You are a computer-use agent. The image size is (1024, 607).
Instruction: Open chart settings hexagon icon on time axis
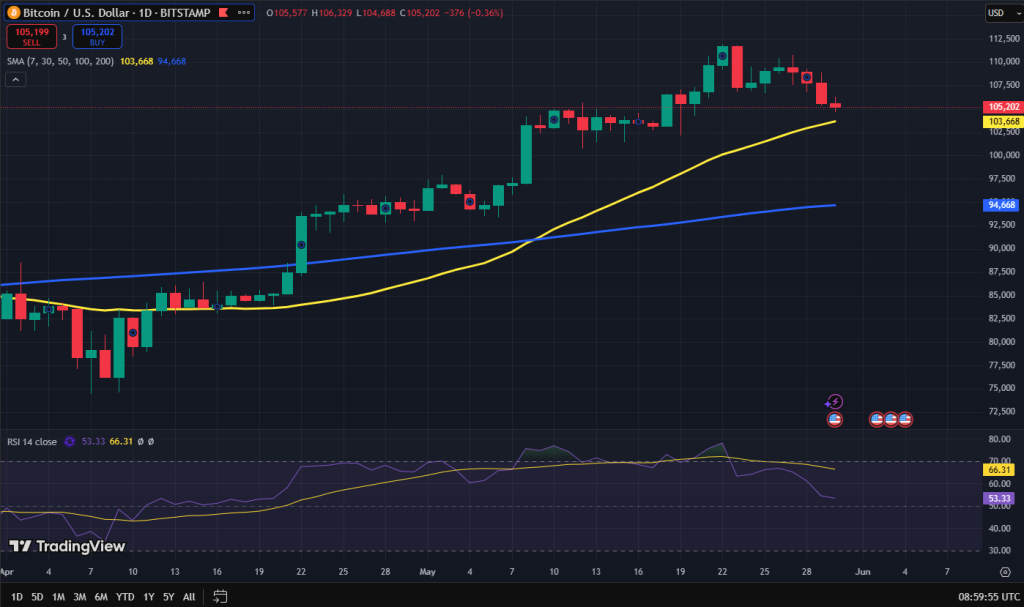click(x=1005, y=572)
